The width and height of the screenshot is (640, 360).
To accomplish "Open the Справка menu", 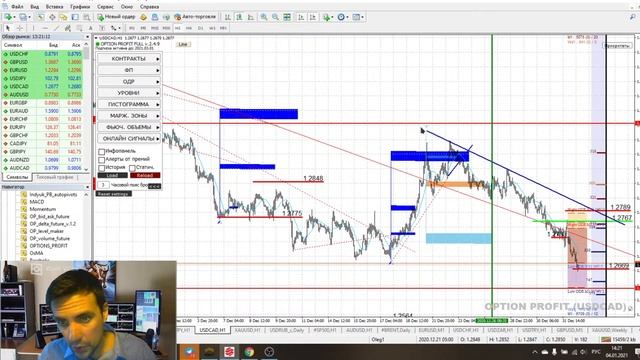I will point(149,7).
